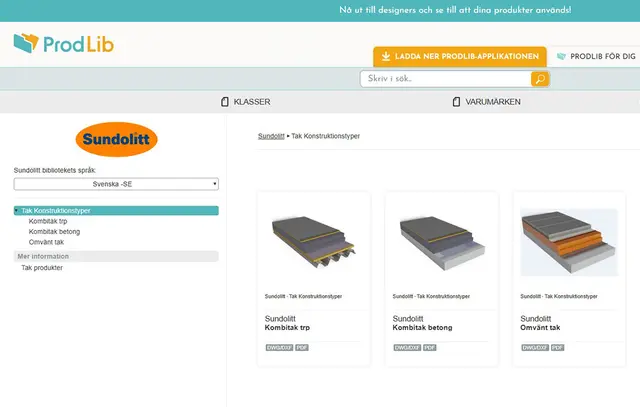This screenshot has height=407, width=640.
Task: Click the download arrow icon on the orange button
Action: 386,56
